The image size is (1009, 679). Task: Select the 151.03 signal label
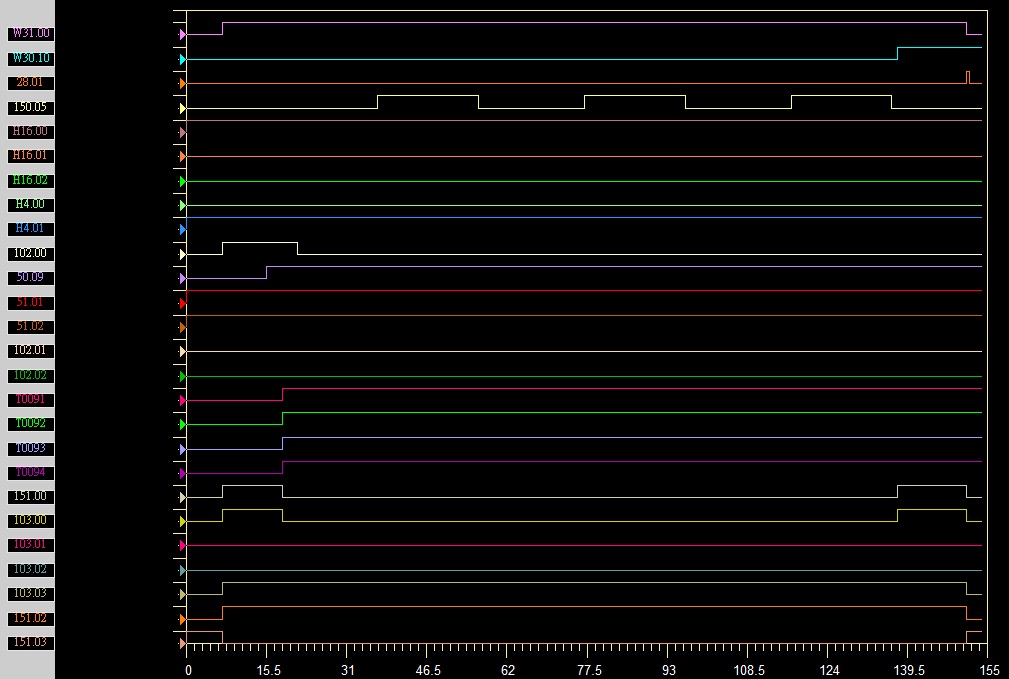[x=31, y=642]
